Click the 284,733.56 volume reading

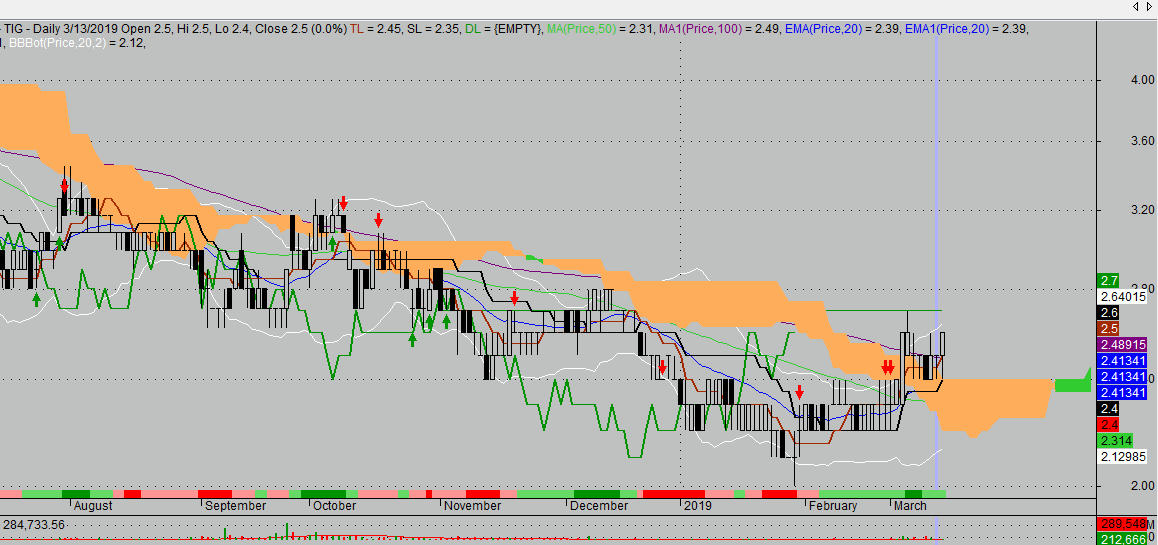[35, 524]
